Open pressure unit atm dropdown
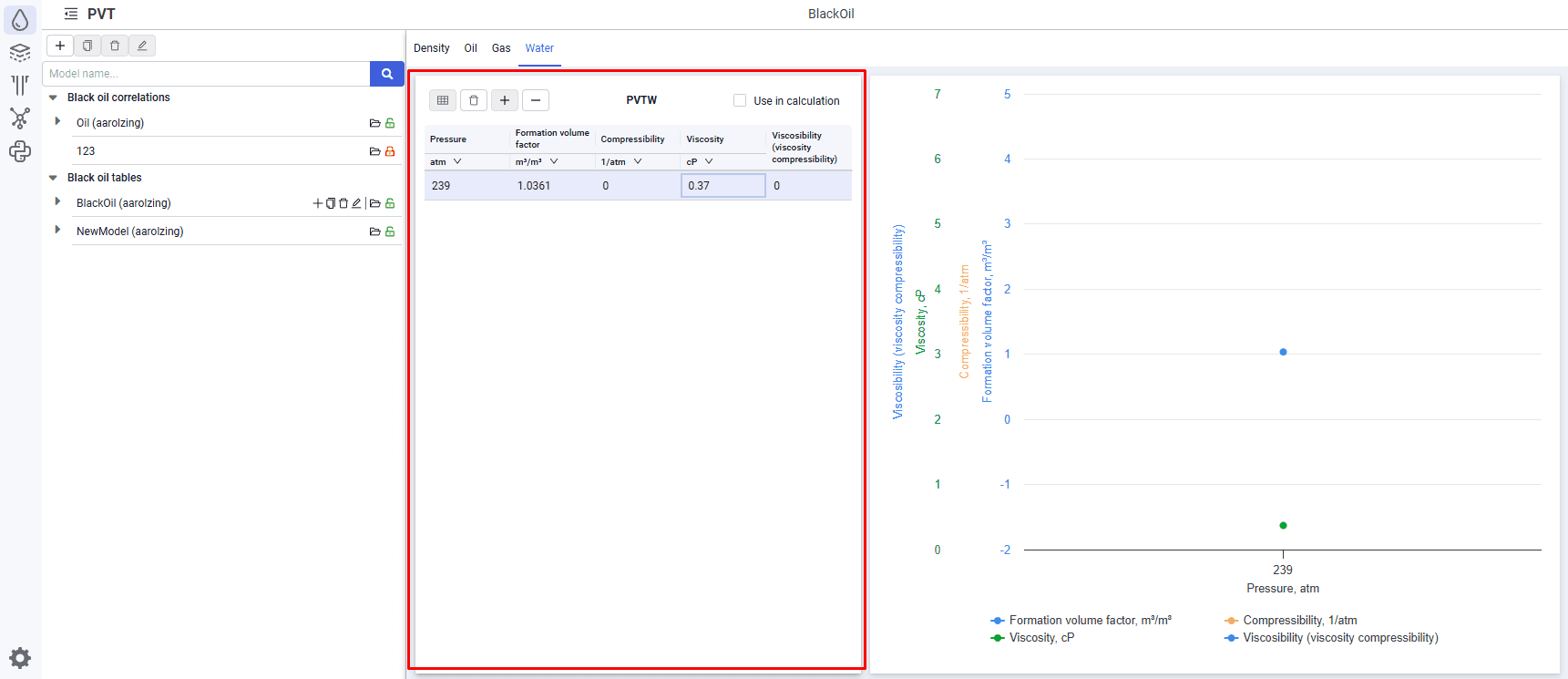Image resolution: width=1568 pixels, height=679 pixels. (x=457, y=161)
